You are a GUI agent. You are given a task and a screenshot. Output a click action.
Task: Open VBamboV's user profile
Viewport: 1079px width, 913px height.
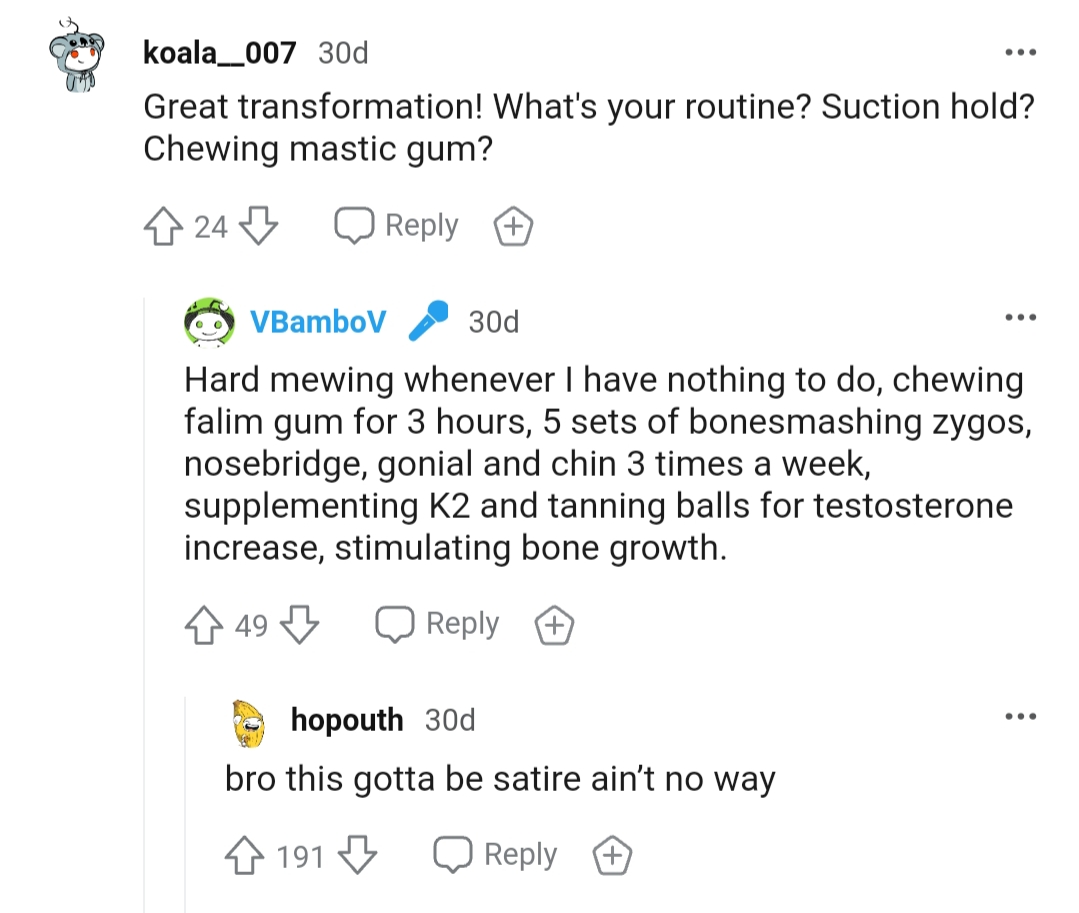[x=318, y=321]
